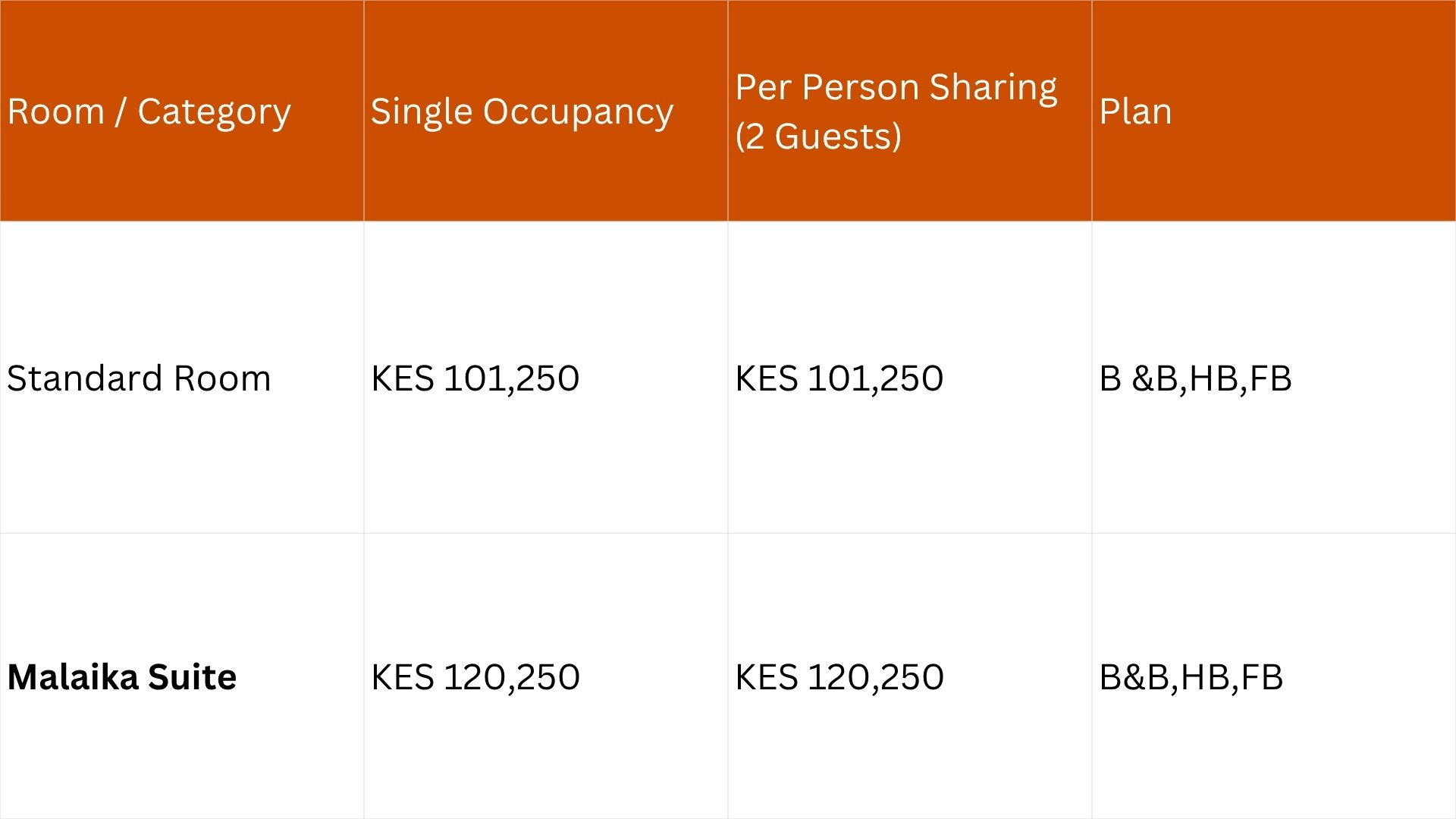Select the Standard Room plan B &B,HB,FB

[1195, 378]
